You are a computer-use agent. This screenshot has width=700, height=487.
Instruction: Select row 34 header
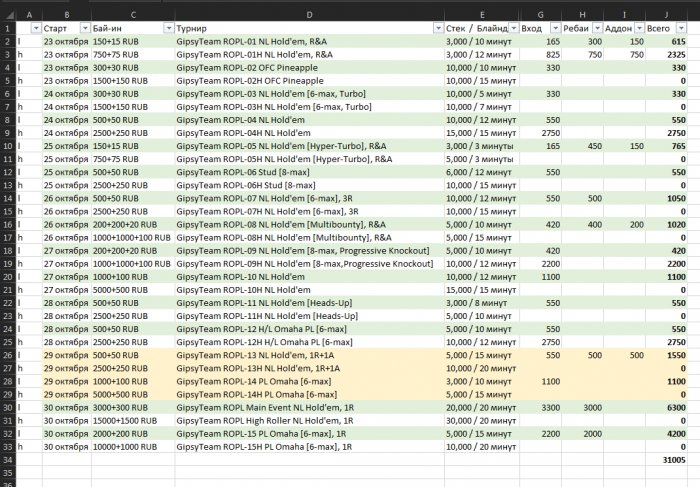(x=7, y=459)
